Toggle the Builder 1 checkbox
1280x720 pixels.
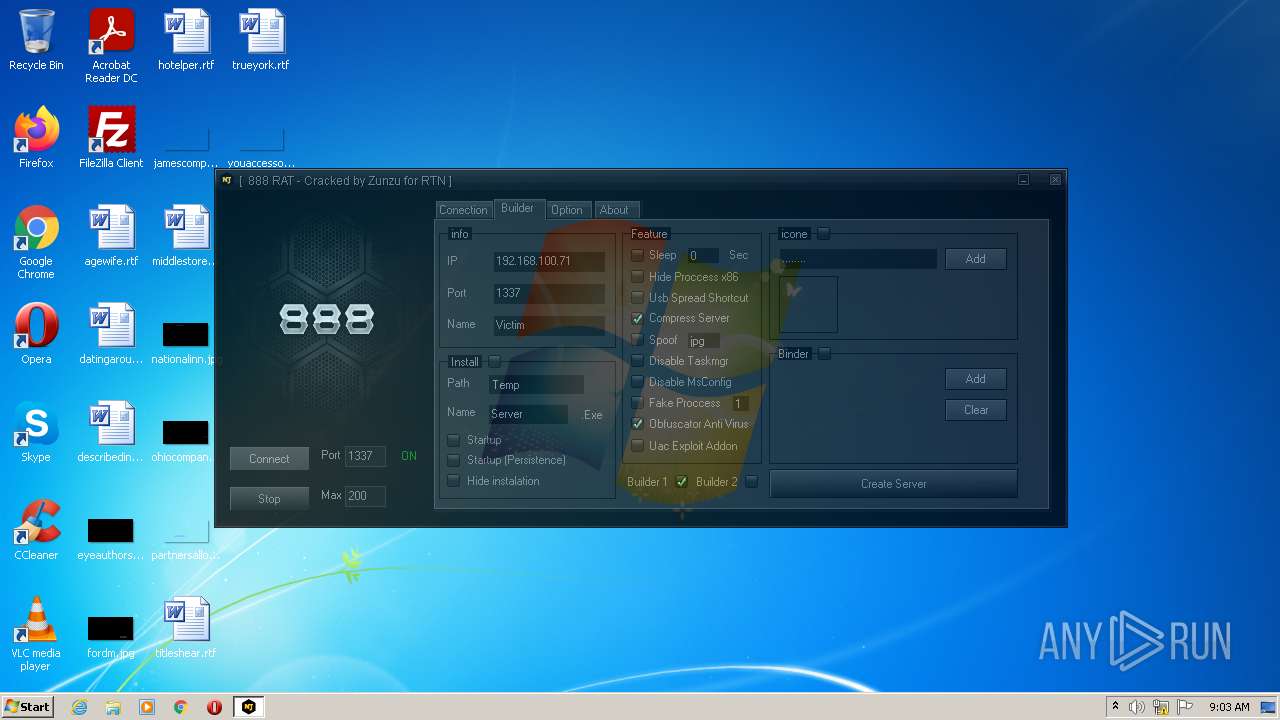[682, 482]
